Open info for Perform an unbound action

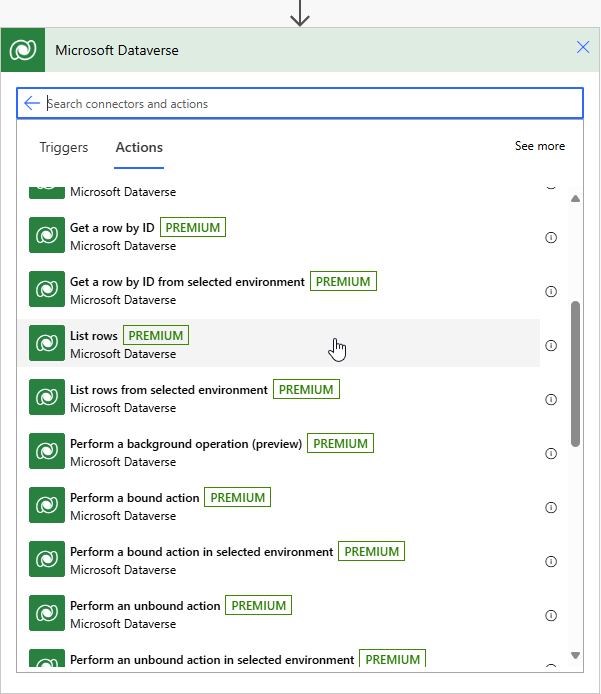coord(551,616)
